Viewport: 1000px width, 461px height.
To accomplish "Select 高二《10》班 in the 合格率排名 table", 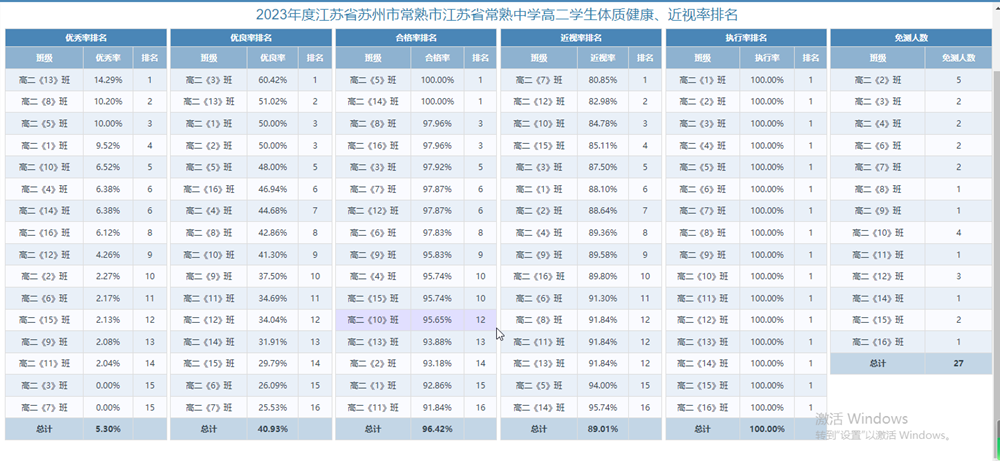I will tap(373, 320).
